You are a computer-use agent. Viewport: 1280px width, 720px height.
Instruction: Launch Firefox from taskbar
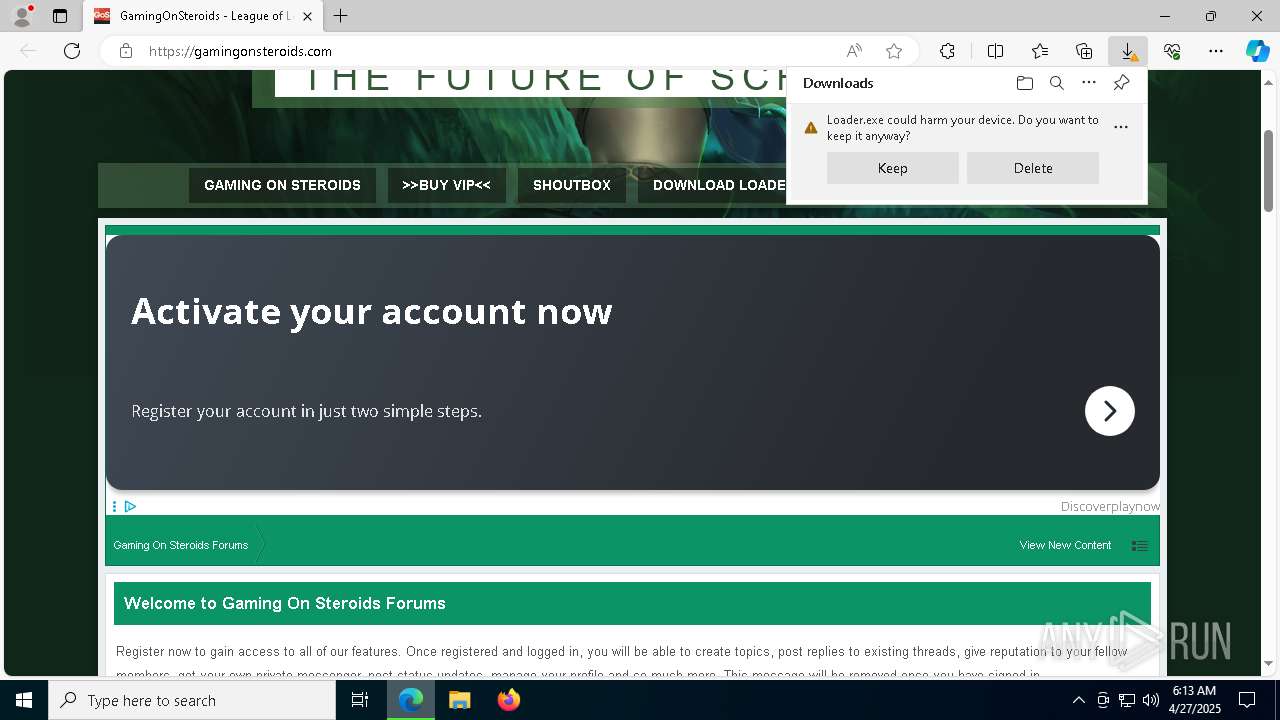(x=509, y=700)
